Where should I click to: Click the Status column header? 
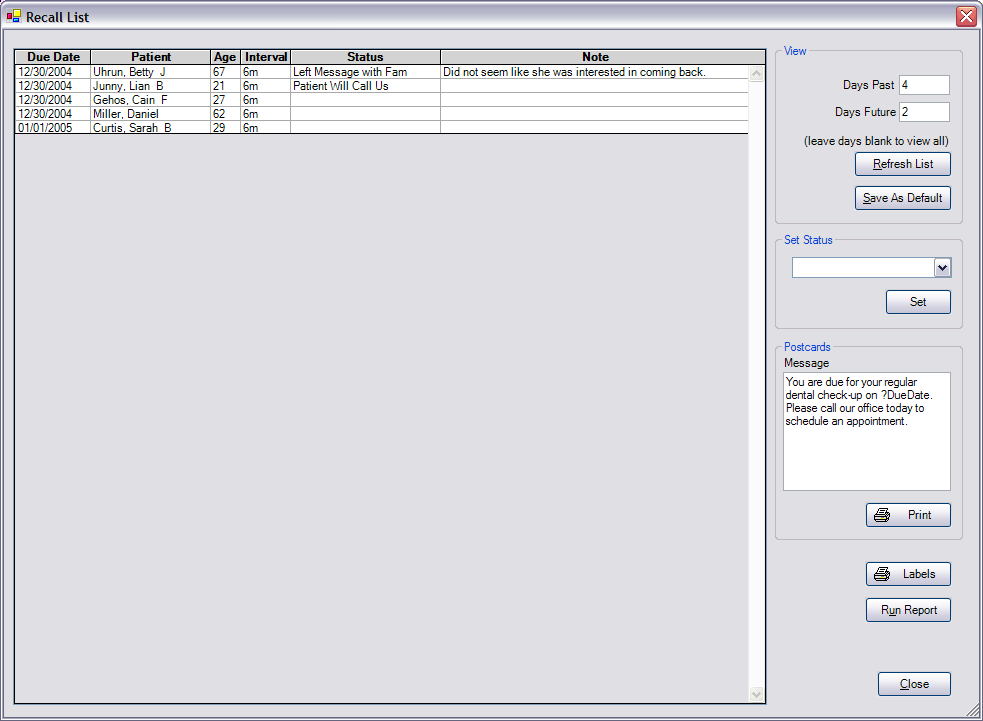[x=365, y=57]
